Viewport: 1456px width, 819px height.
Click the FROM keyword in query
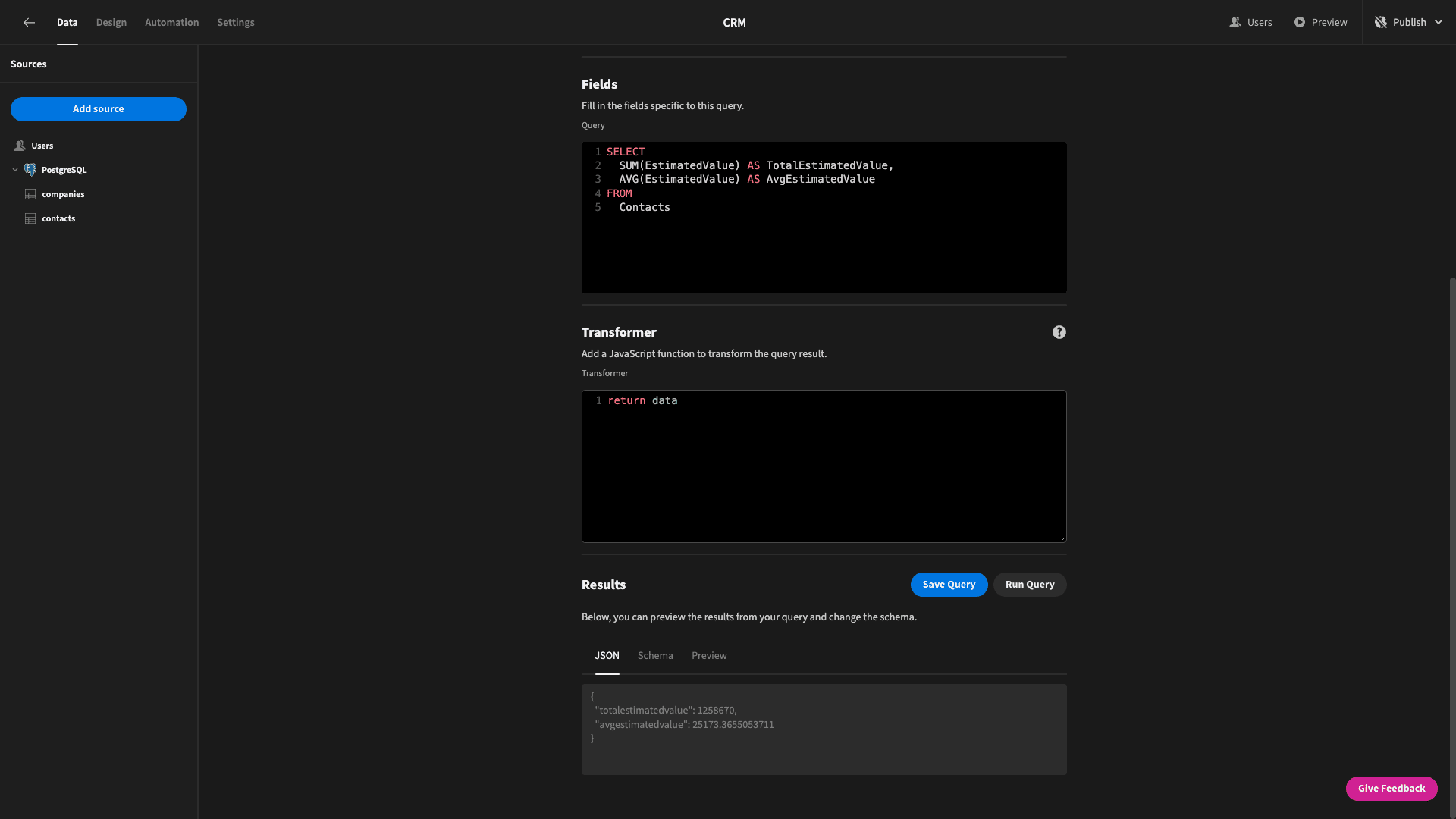tap(620, 193)
